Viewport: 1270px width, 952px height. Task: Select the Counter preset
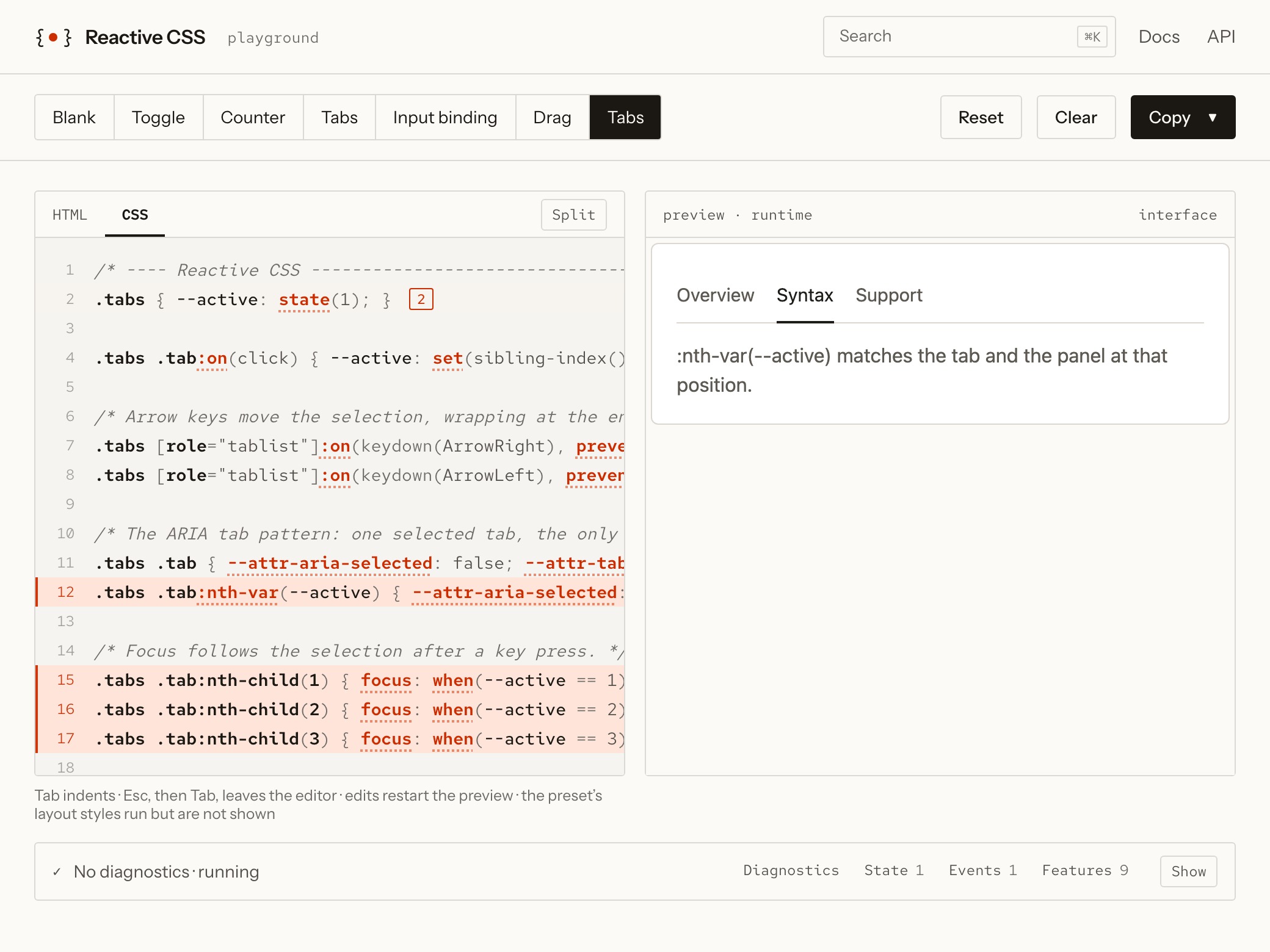coord(253,117)
